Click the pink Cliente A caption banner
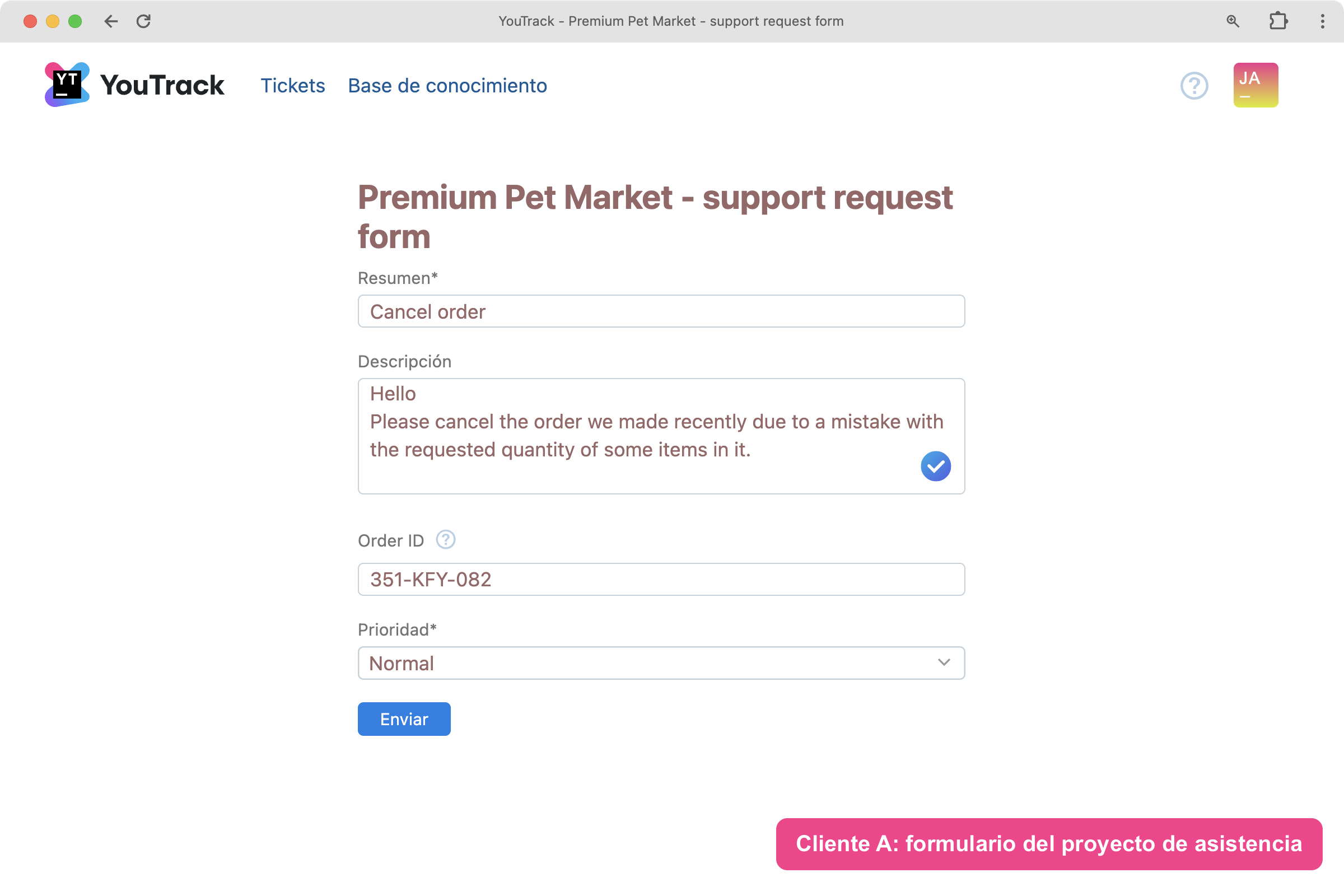 point(1048,843)
